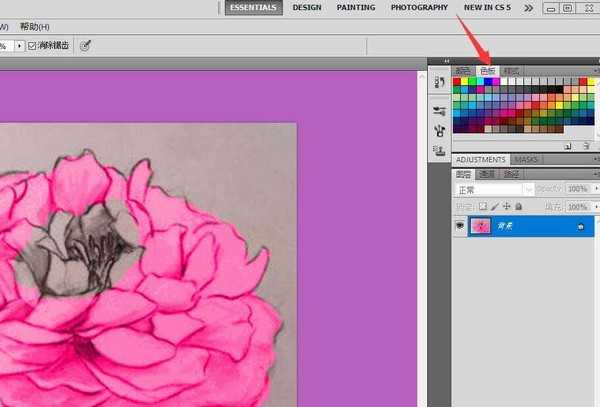Switch to the DESIGN workspace
This screenshot has width=600, height=407.
(x=307, y=8)
